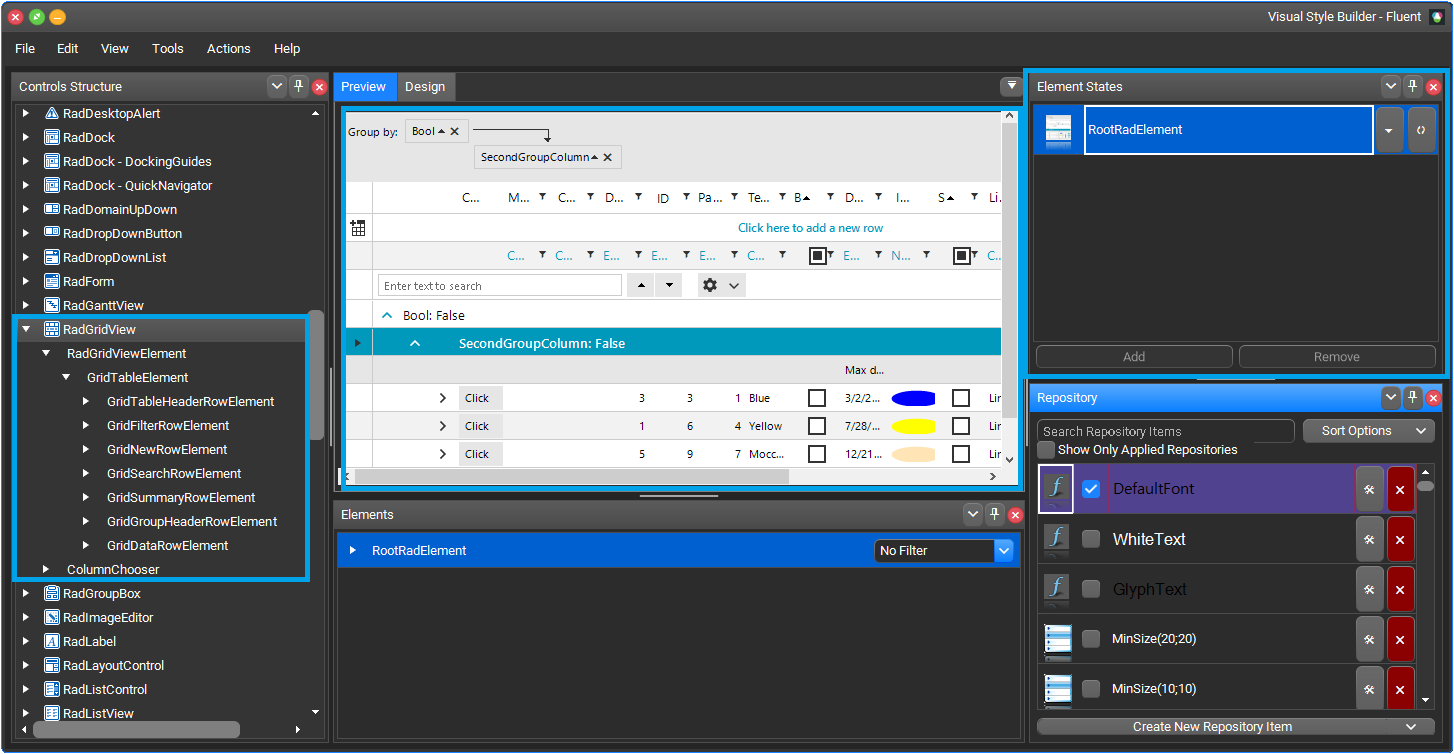Click the DefaultFont font thumbnail icon
This screenshot has width=1454, height=754.
point(1057,489)
